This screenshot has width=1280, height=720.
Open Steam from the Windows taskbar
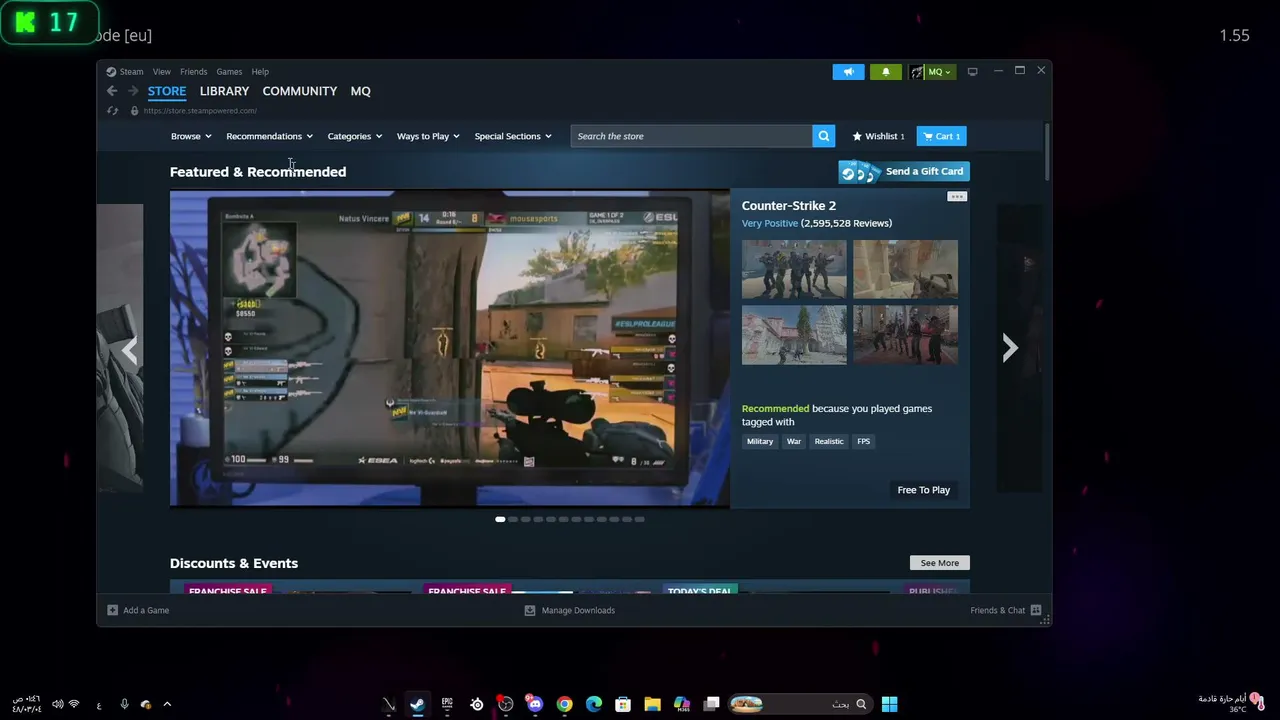click(417, 704)
